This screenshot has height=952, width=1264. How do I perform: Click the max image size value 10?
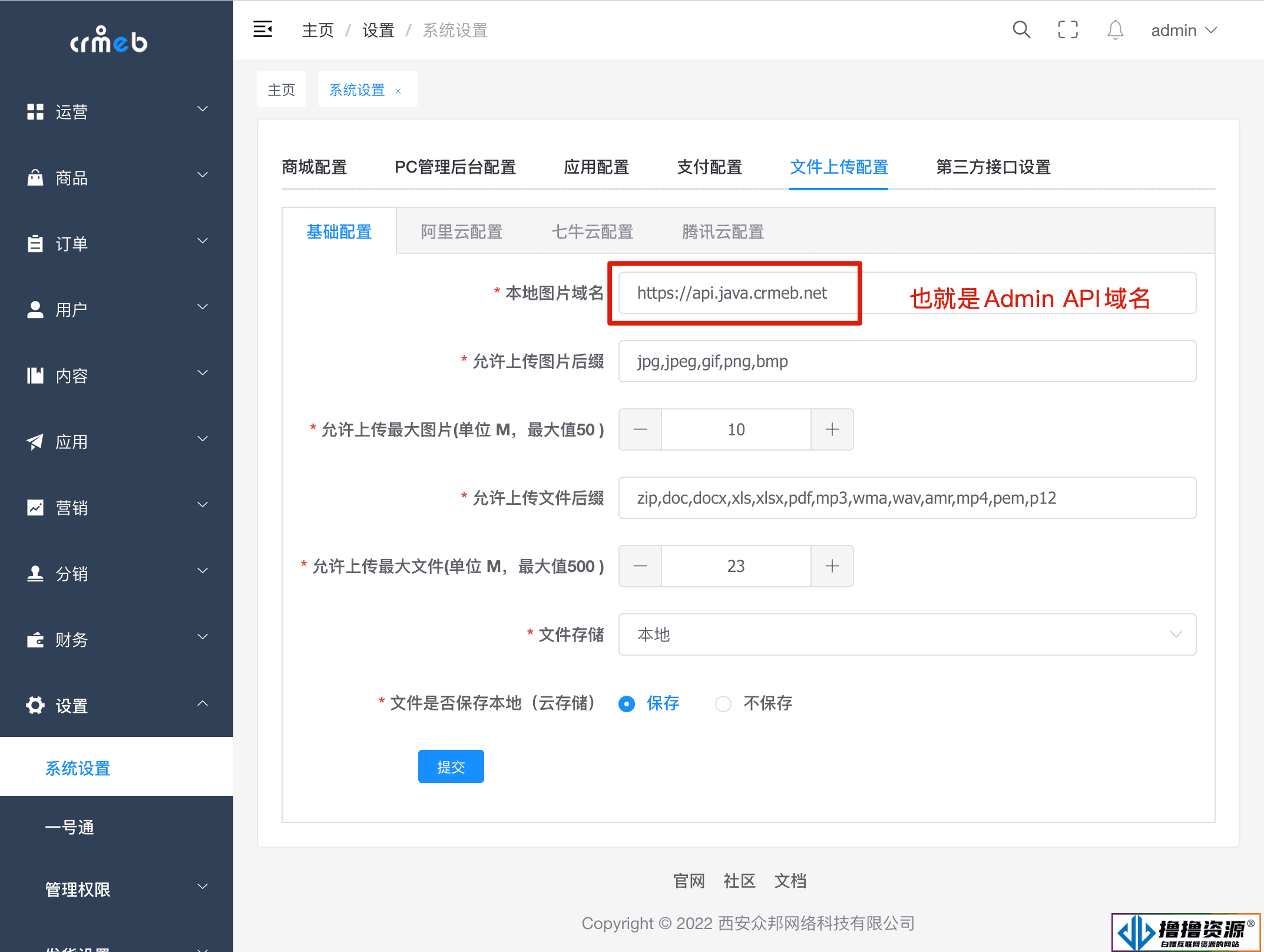point(736,429)
